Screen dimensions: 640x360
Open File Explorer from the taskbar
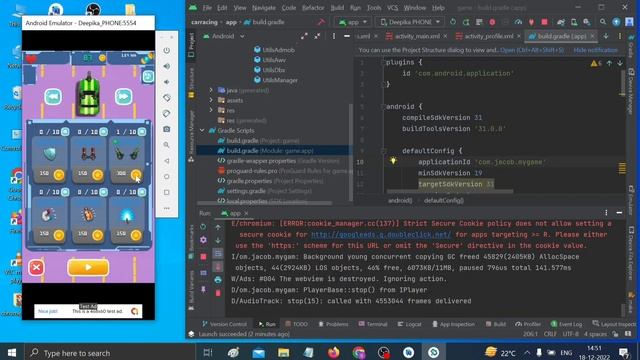[x=283, y=352]
